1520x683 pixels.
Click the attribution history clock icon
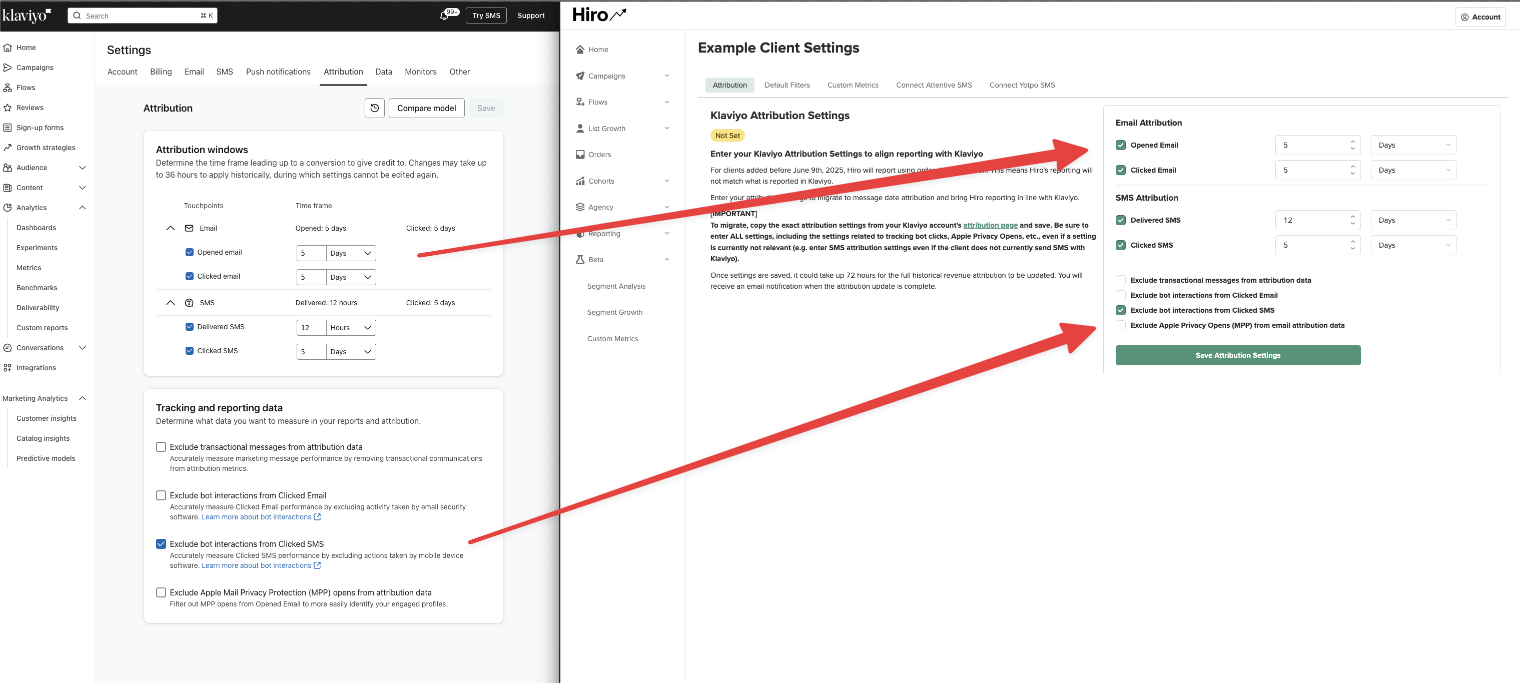375,108
